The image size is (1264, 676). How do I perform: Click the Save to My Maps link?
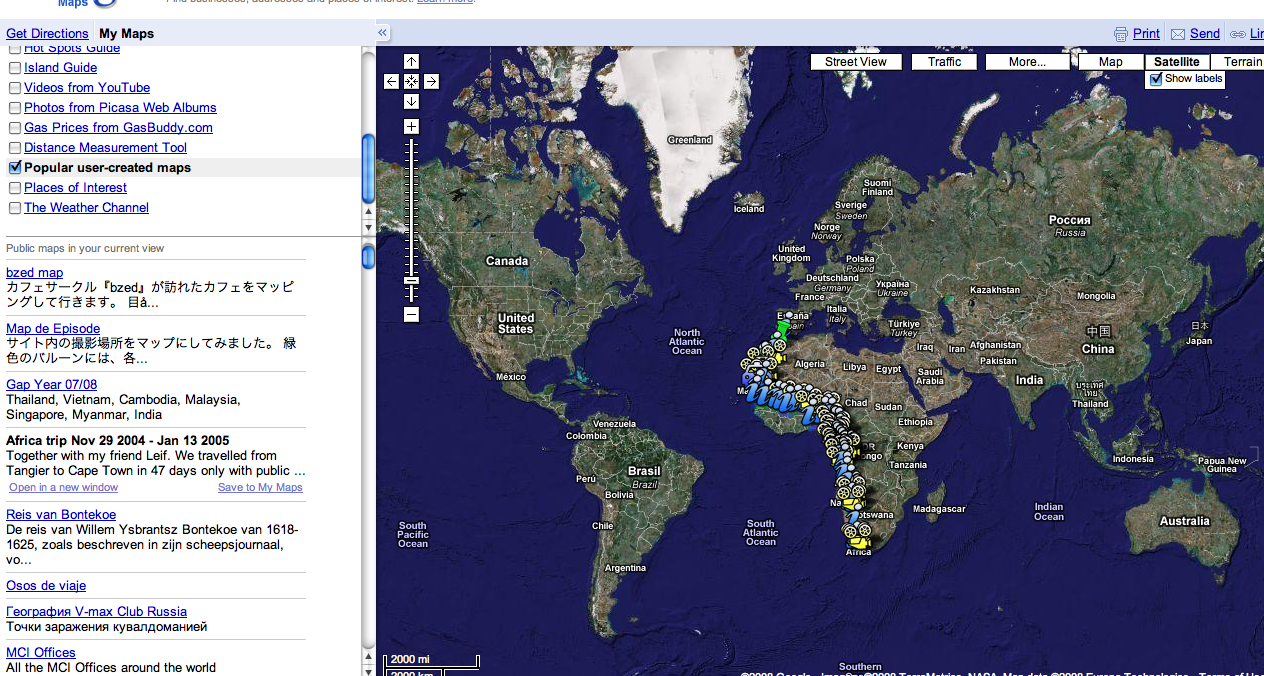click(260, 488)
